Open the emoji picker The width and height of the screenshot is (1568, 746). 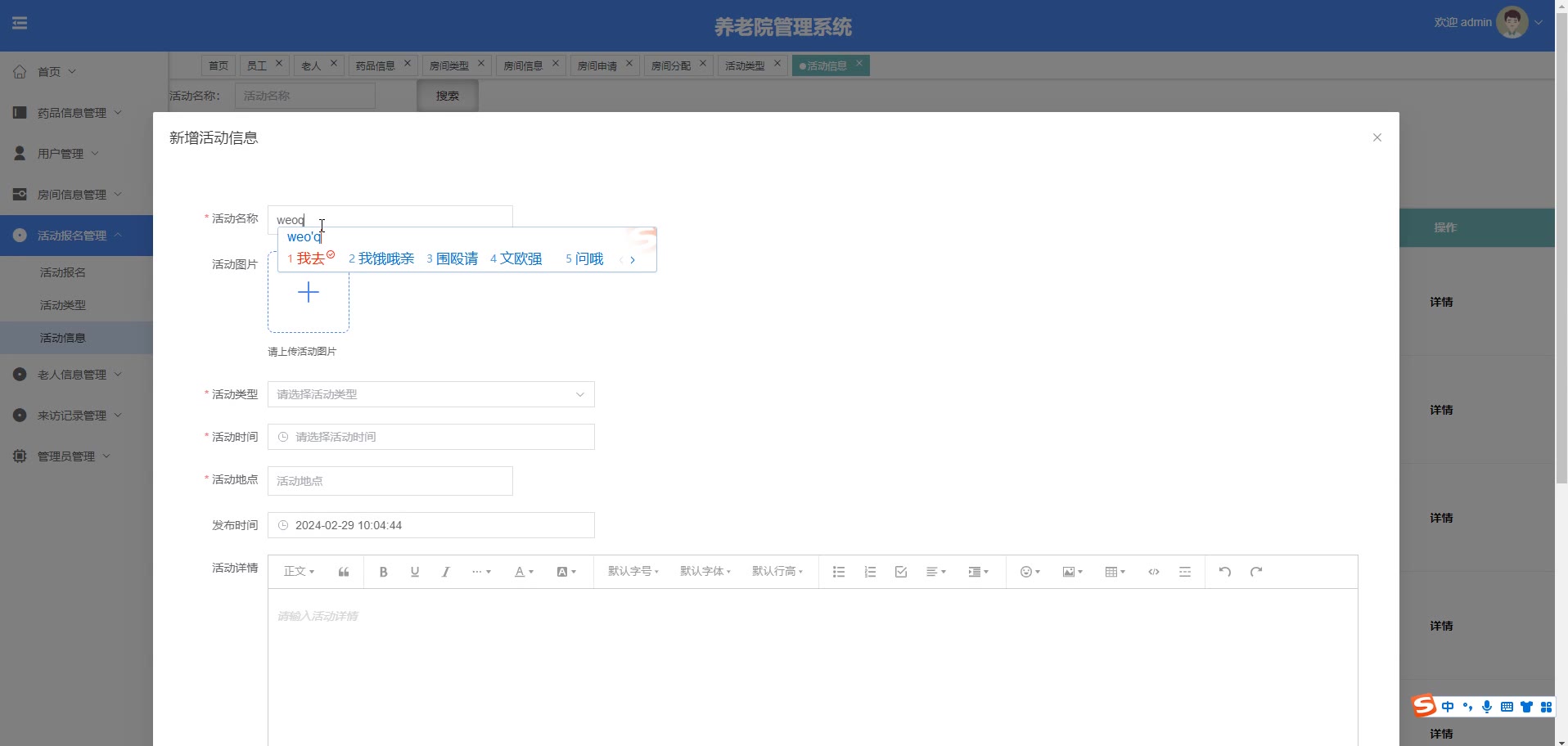tap(1030, 572)
